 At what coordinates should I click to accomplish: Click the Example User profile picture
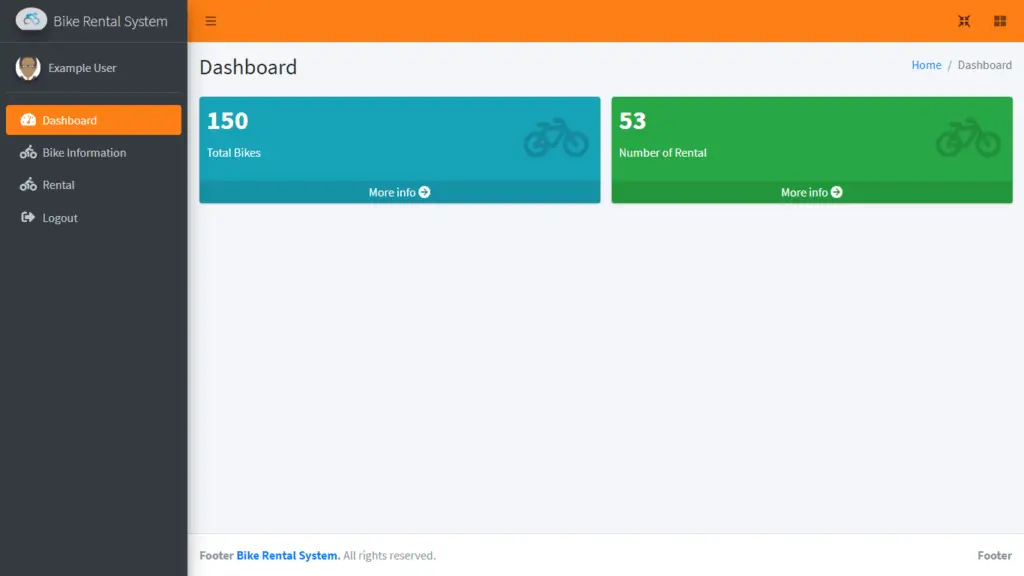pyautogui.click(x=27, y=68)
